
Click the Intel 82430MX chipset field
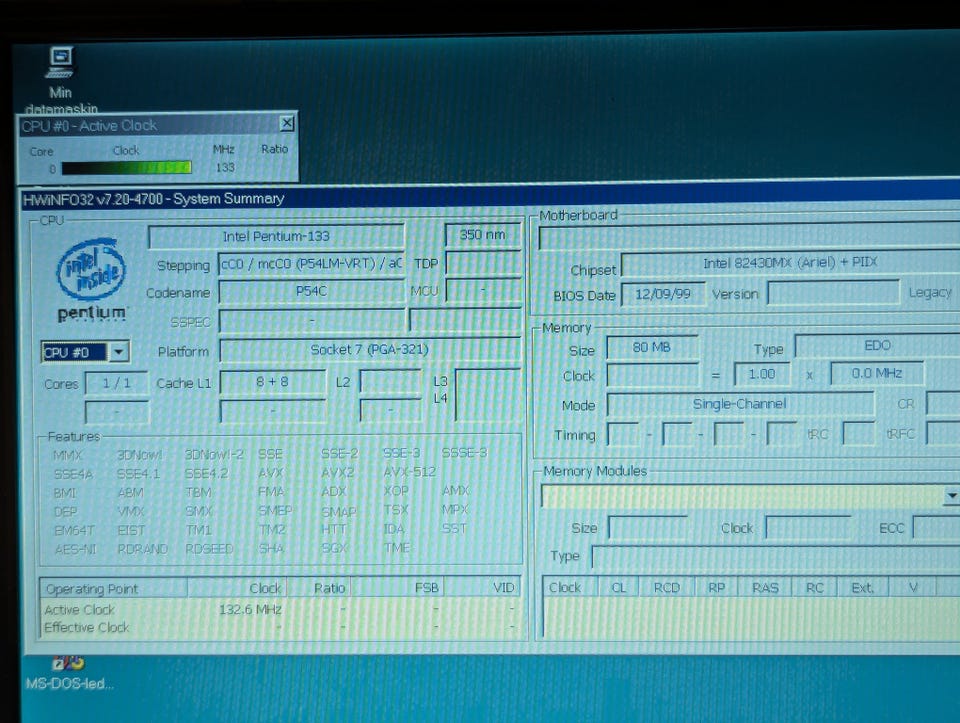click(790, 263)
